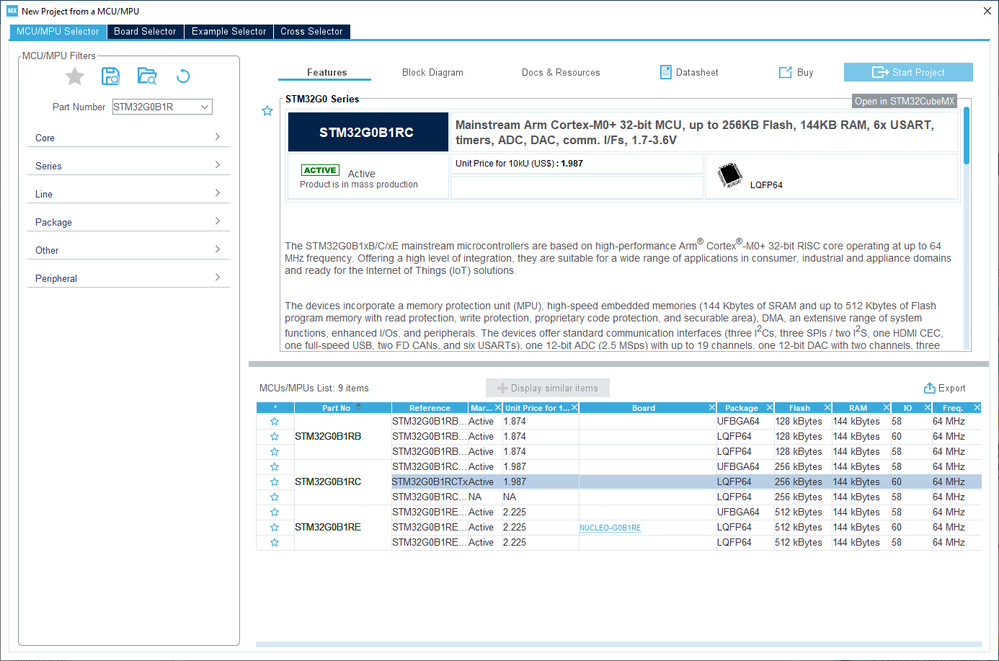Open the Docs & Resources tab
The height and width of the screenshot is (661, 999).
pos(561,72)
